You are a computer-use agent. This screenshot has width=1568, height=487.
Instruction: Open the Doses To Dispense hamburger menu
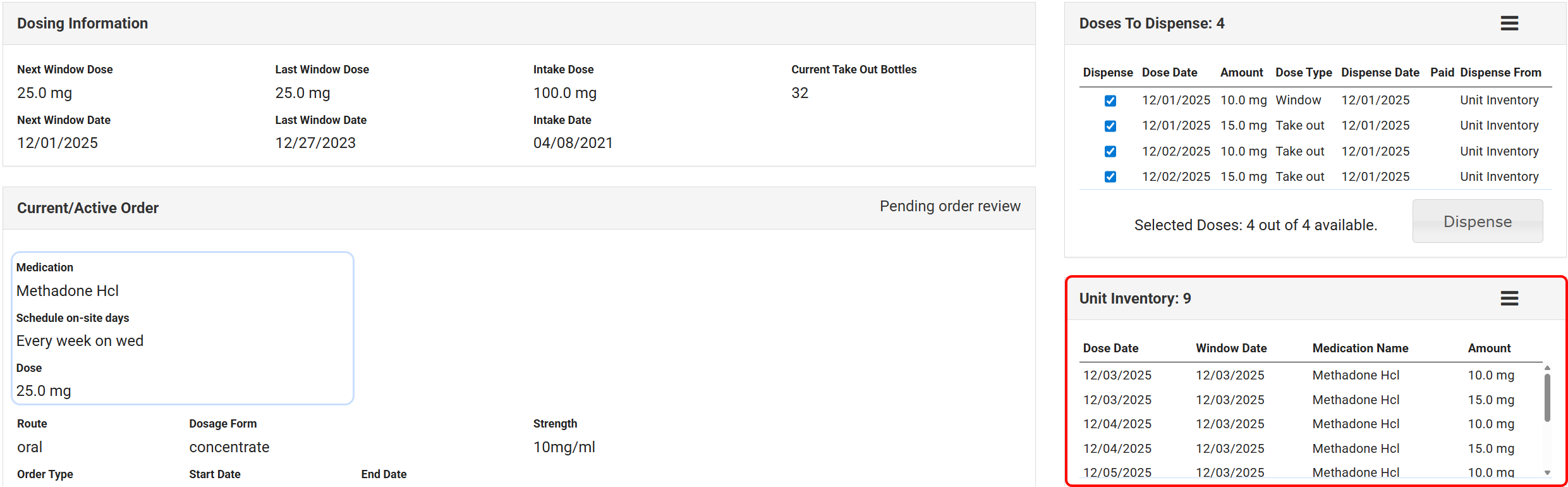[1509, 23]
